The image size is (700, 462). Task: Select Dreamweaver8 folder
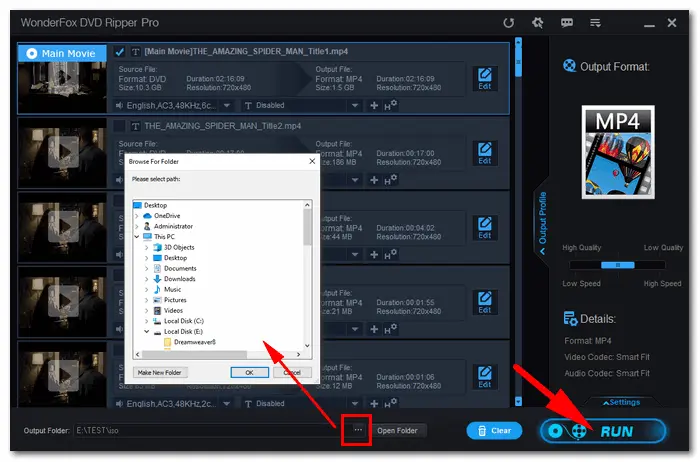coord(195,342)
